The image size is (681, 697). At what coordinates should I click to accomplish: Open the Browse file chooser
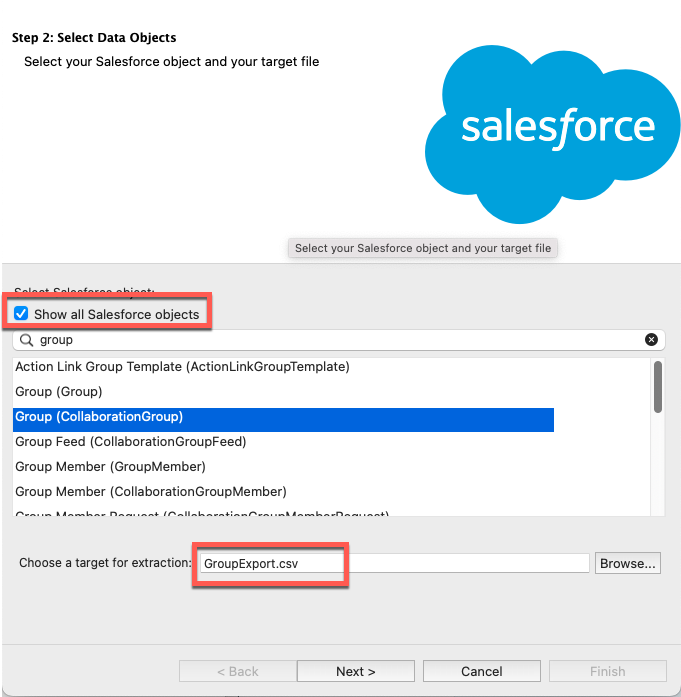(x=627, y=563)
